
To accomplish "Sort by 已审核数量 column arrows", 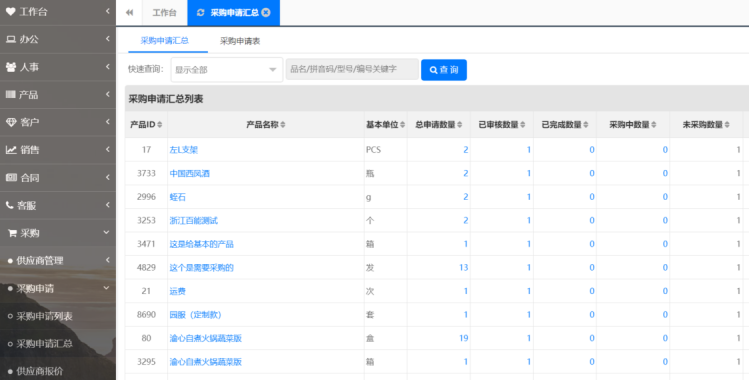I will 523,125.
